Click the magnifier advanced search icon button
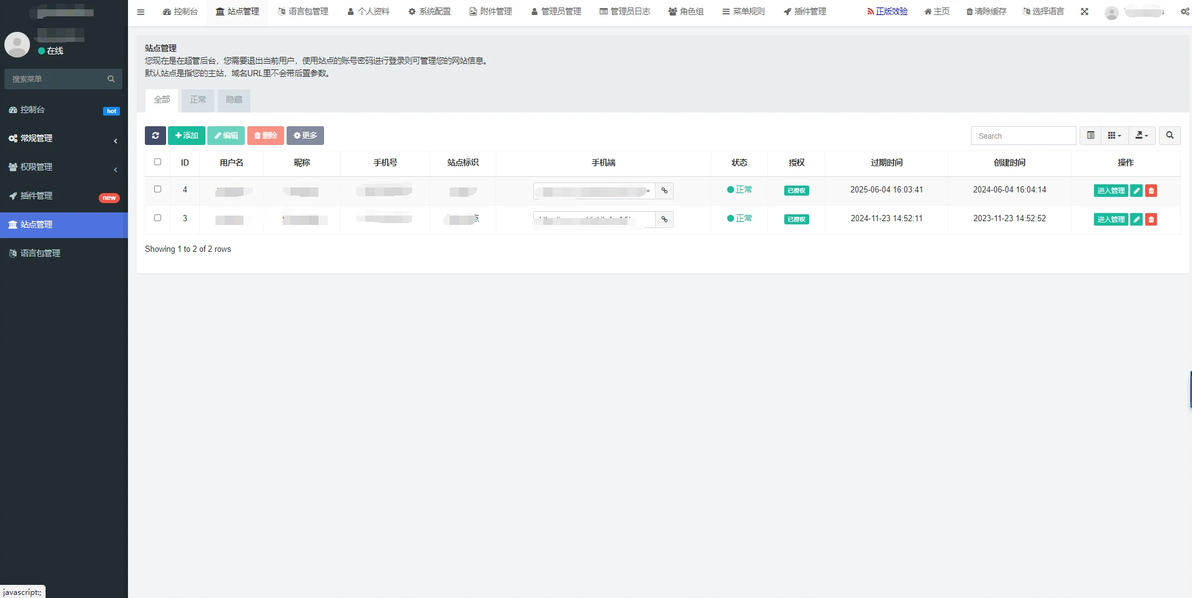The width and height of the screenshot is (1192, 598). 1169,135
